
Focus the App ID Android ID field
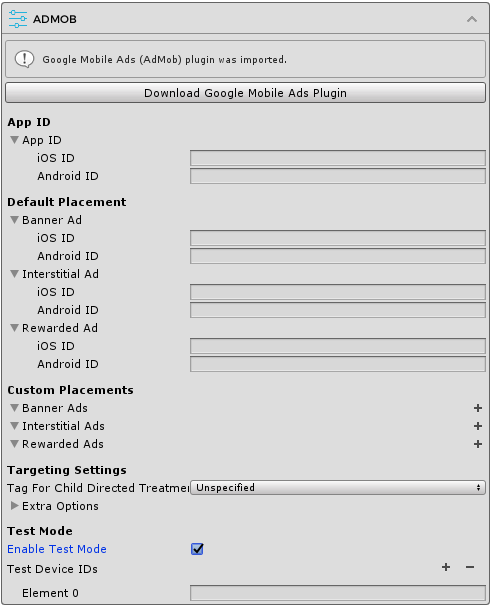338,176
